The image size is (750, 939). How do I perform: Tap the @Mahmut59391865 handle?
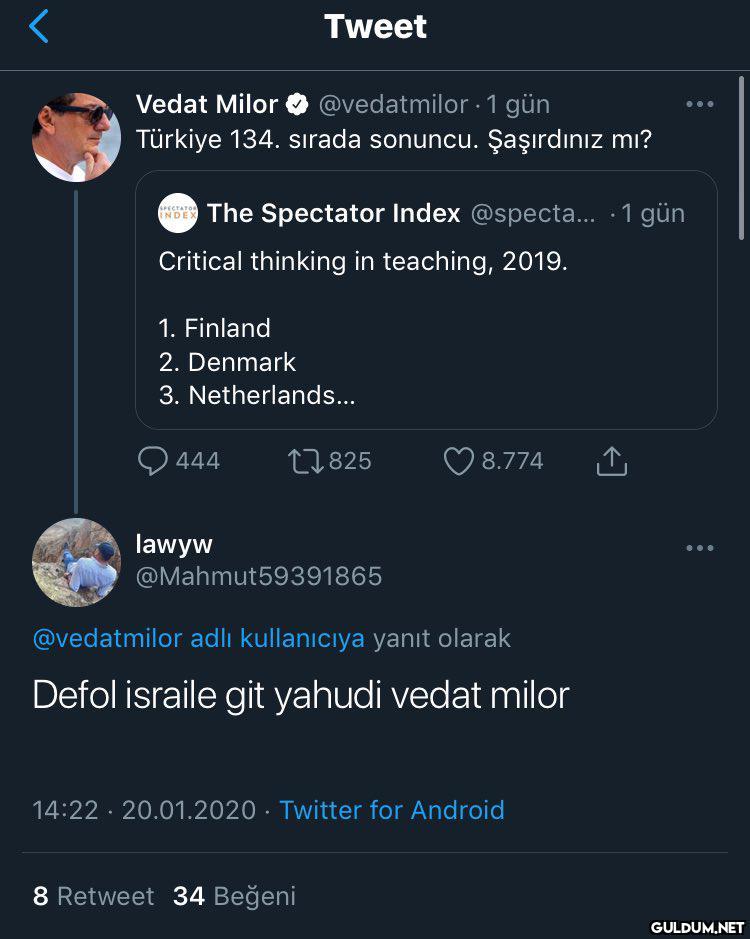tap(258, 576)
